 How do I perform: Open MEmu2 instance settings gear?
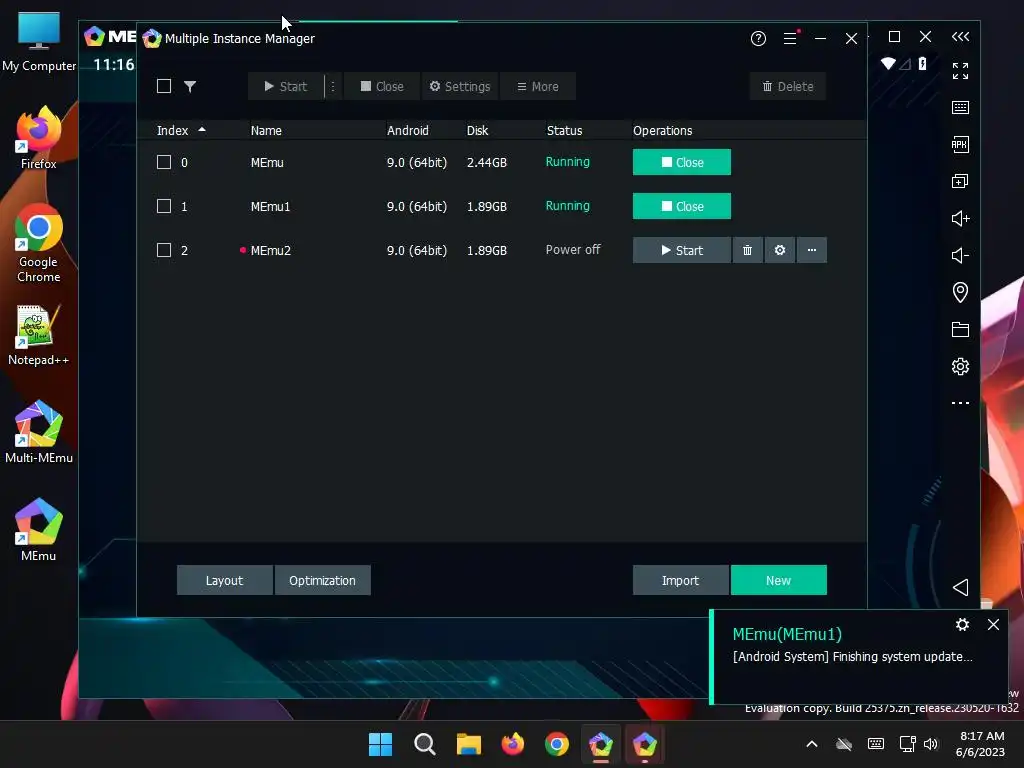[780, 250]
